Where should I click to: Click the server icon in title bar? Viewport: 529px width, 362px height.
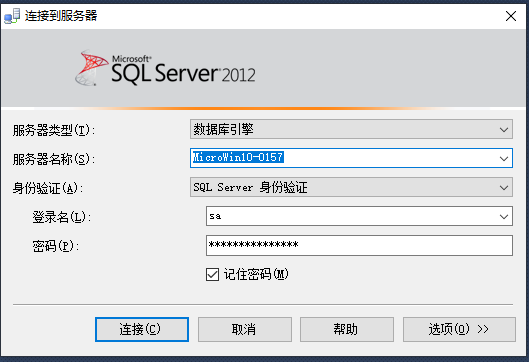coord(12,16)
